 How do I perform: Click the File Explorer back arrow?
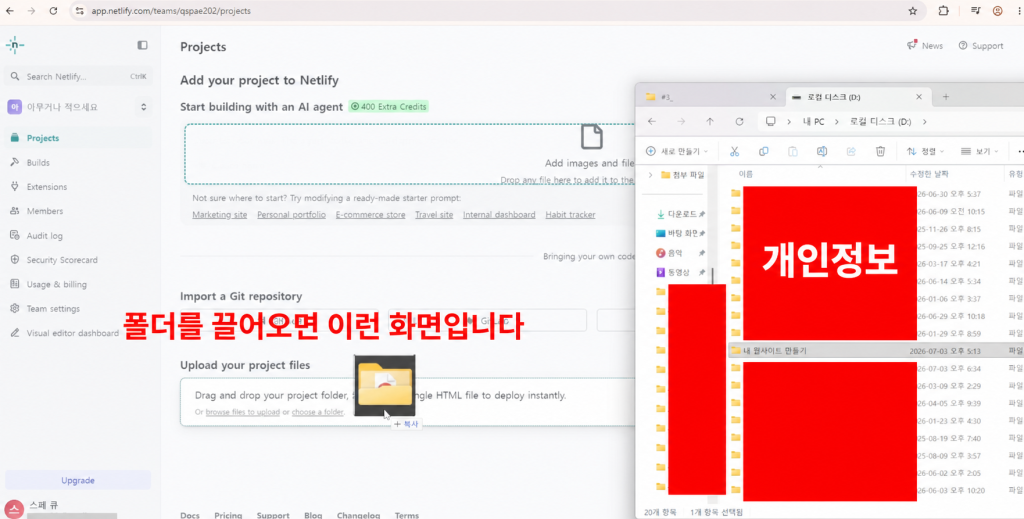[652, 121]
